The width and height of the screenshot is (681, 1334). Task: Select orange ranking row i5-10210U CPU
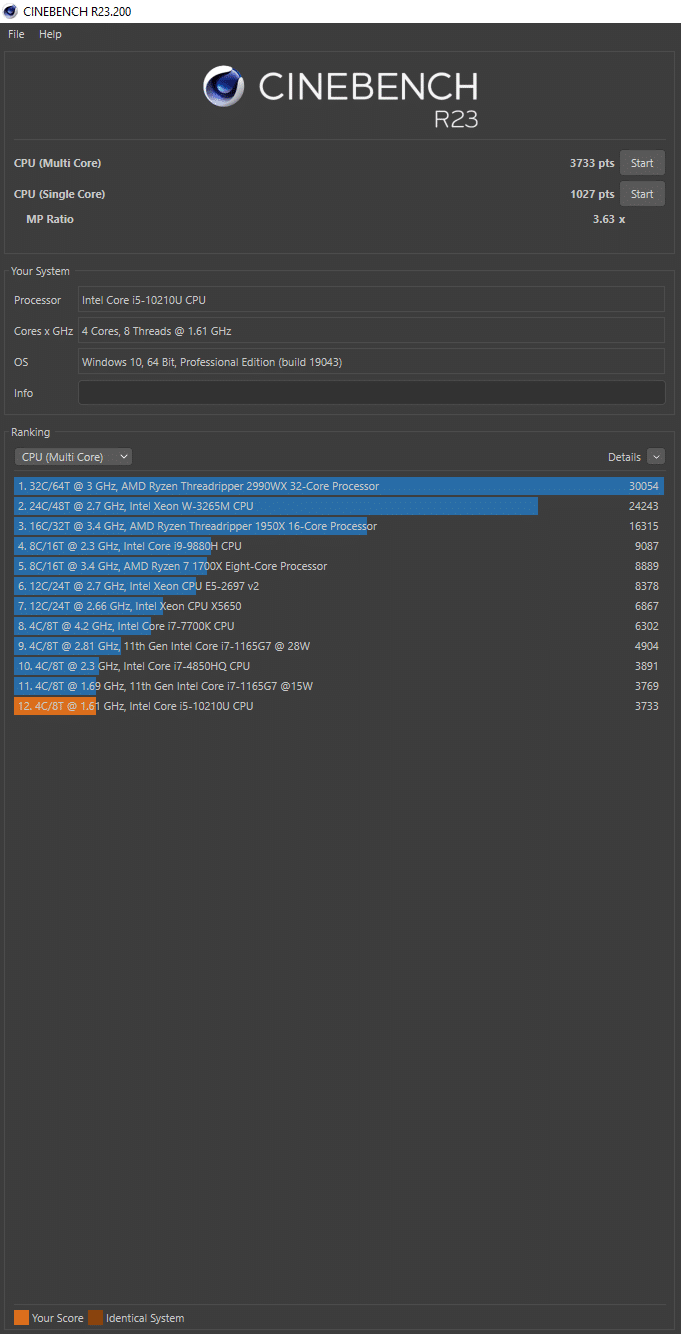click(x=339, y=706)
